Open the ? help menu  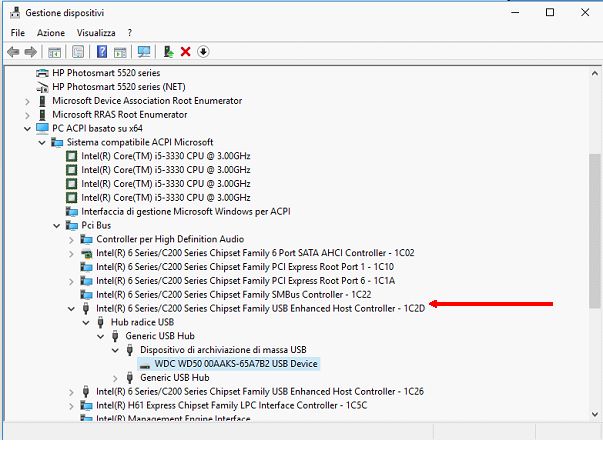point(130,33)
